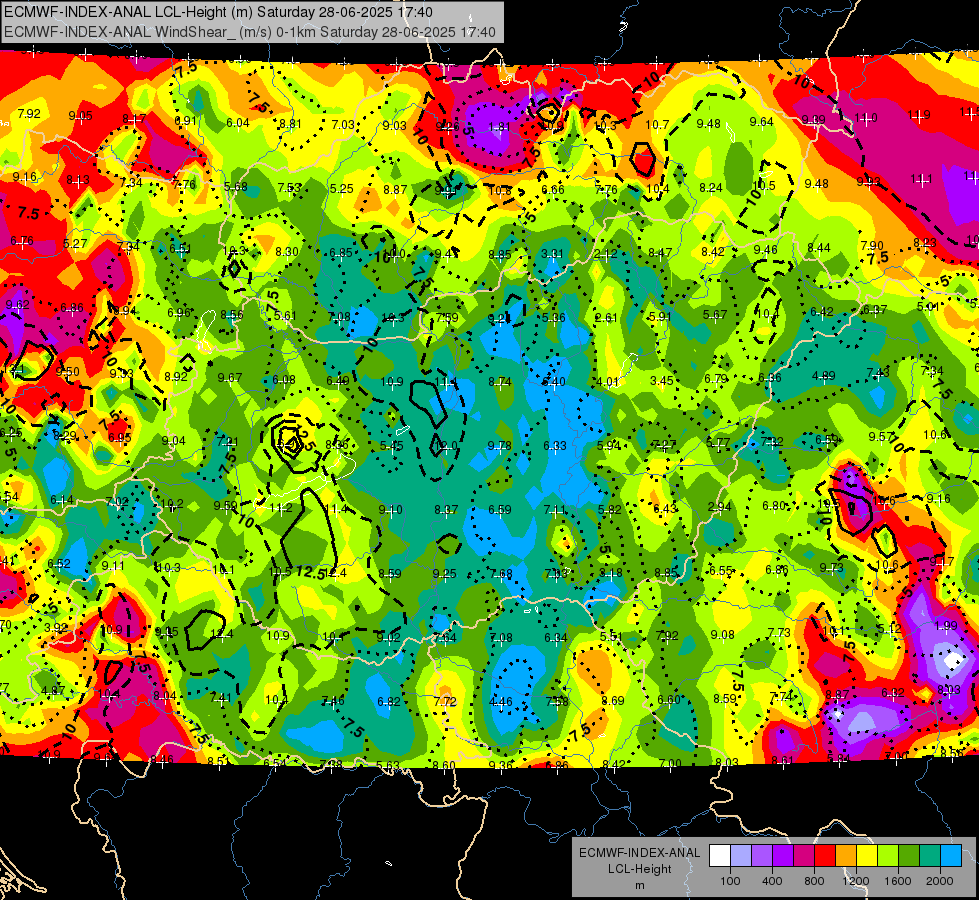This screenshot has width=979, height=900.
Task: Click the red legend swatch
Action: (825, 856)
